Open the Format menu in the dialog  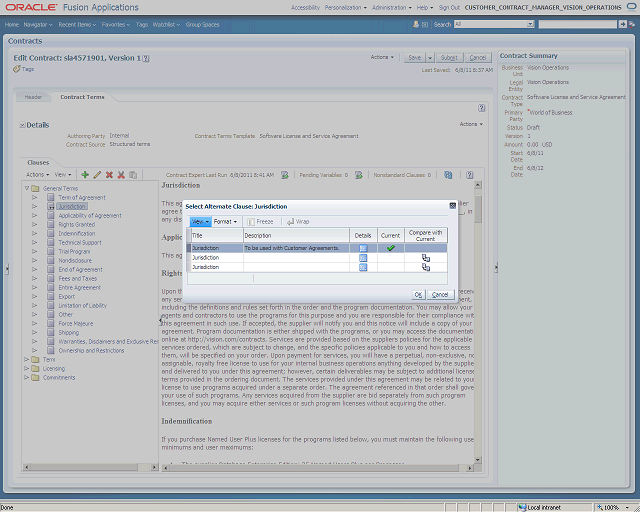point(225,222)
